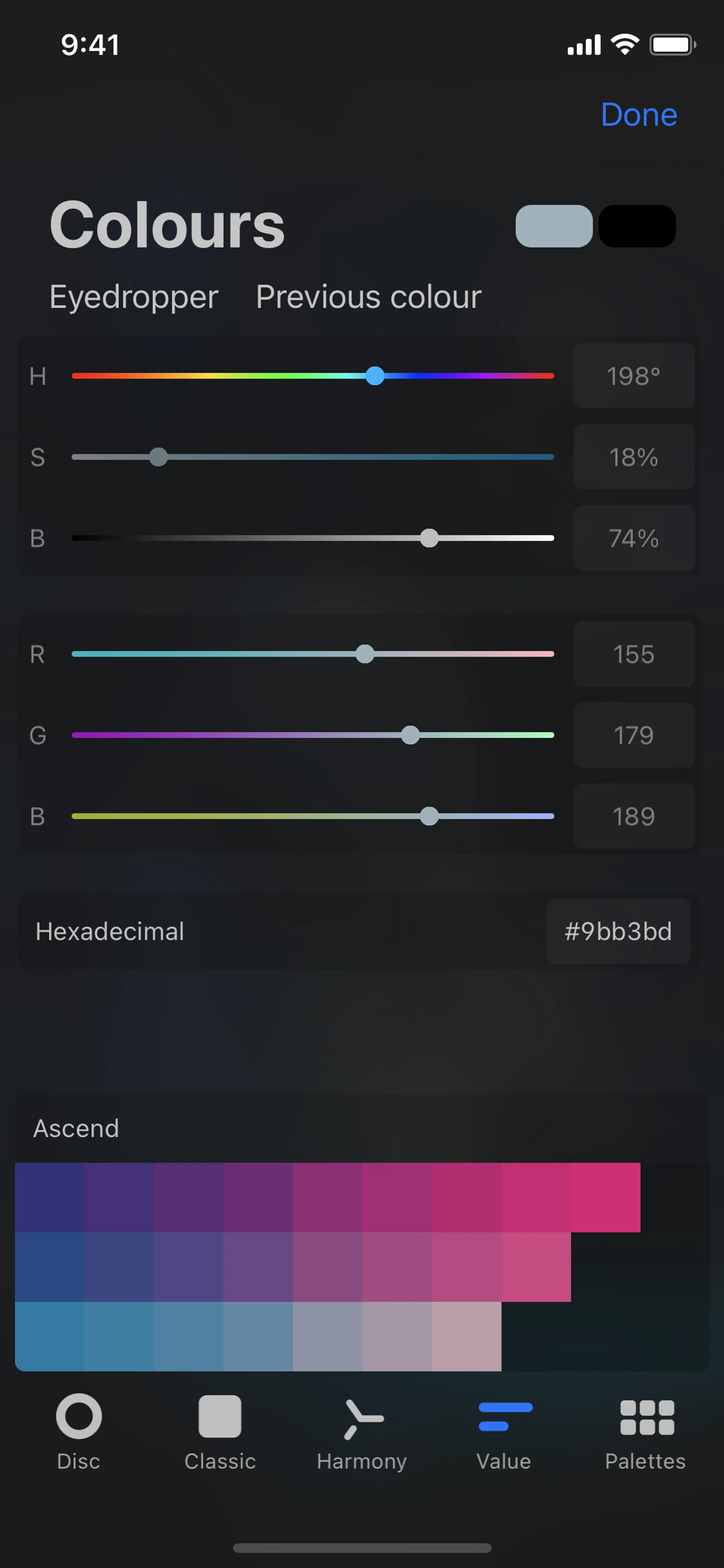The image size is (724, 1568).
Task: Open the Ascend palette title
Action: pyautogui.click(x=76, y=1128)
